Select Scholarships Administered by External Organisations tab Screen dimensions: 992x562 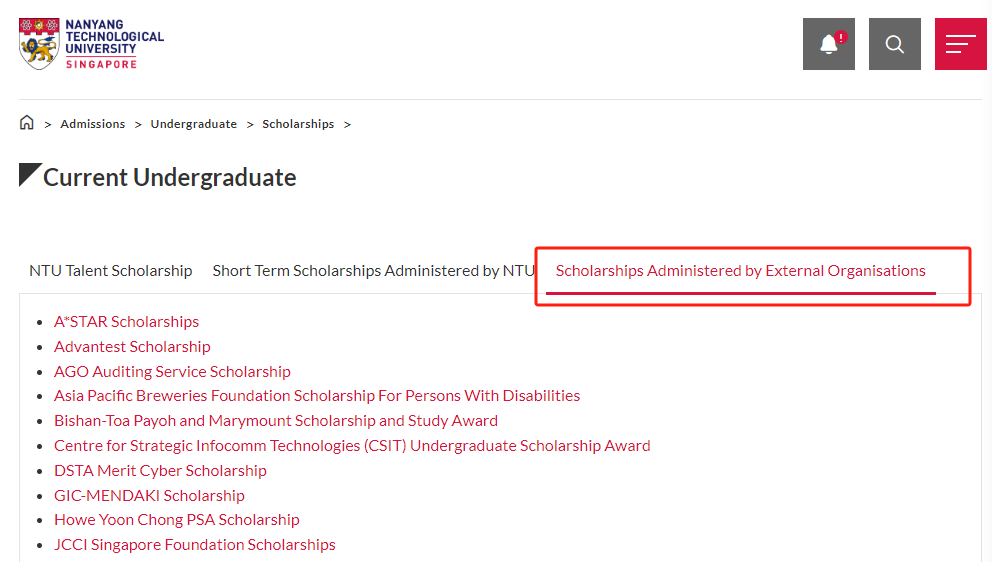click(740, 271)
